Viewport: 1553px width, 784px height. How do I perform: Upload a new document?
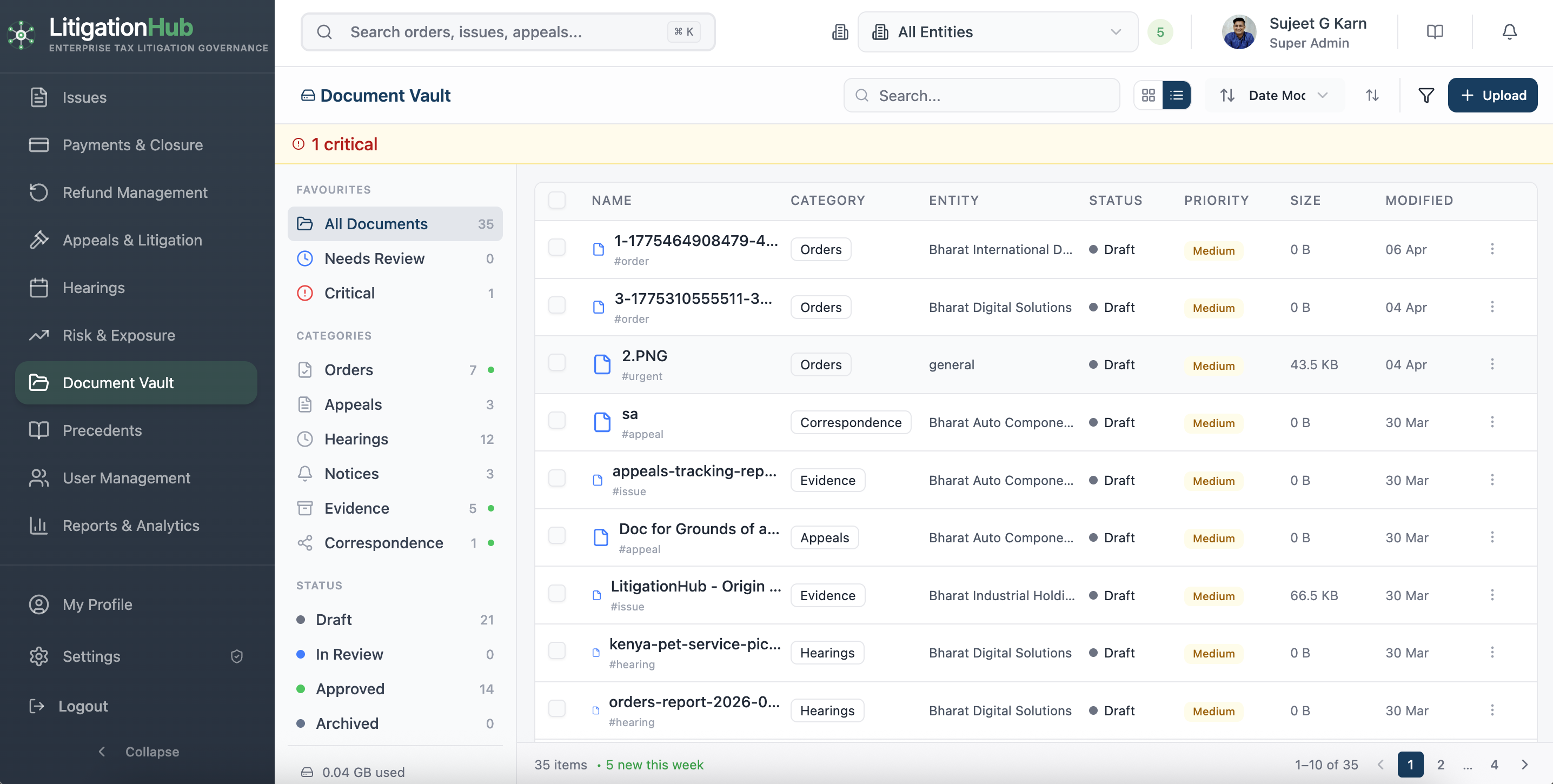1493,95
